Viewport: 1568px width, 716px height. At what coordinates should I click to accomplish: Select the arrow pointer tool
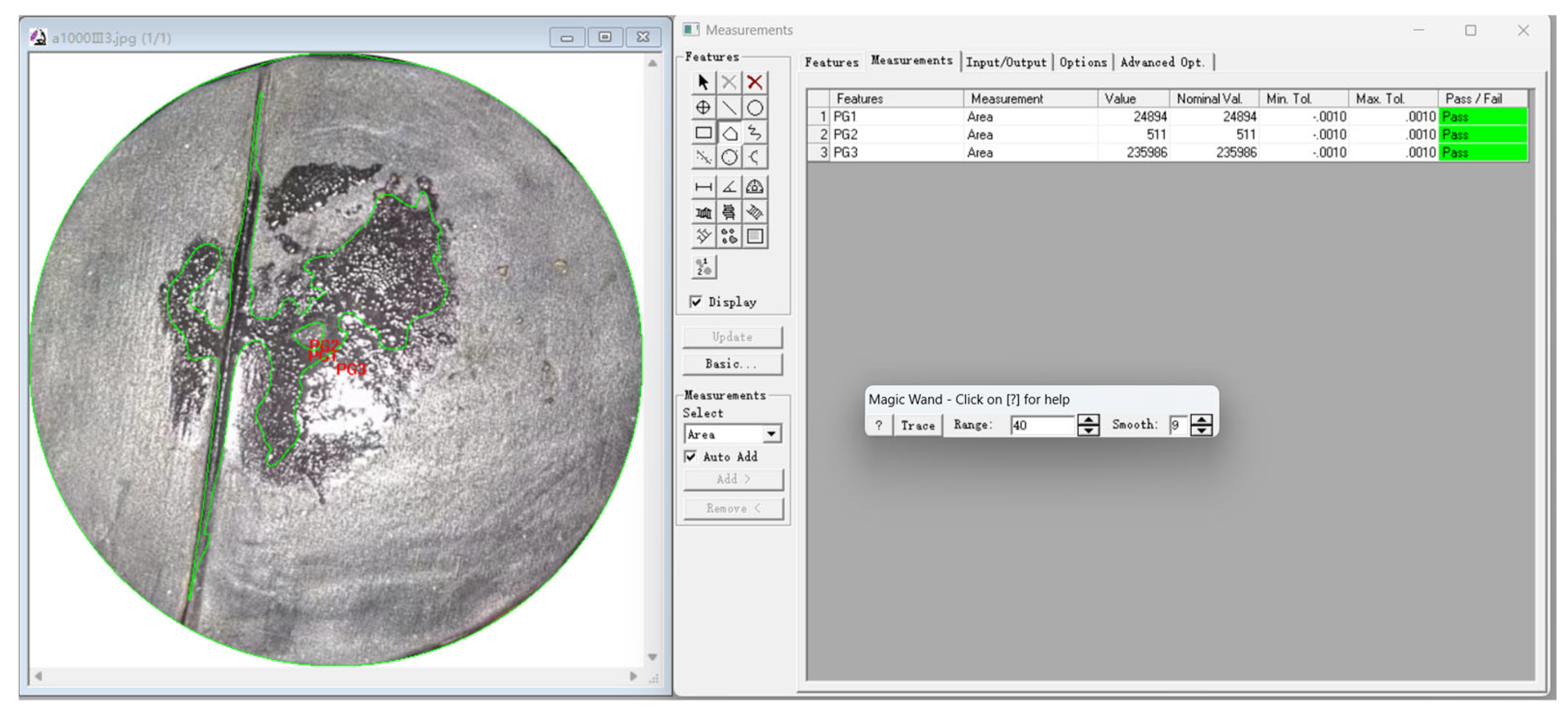click(x=703, y=82)
